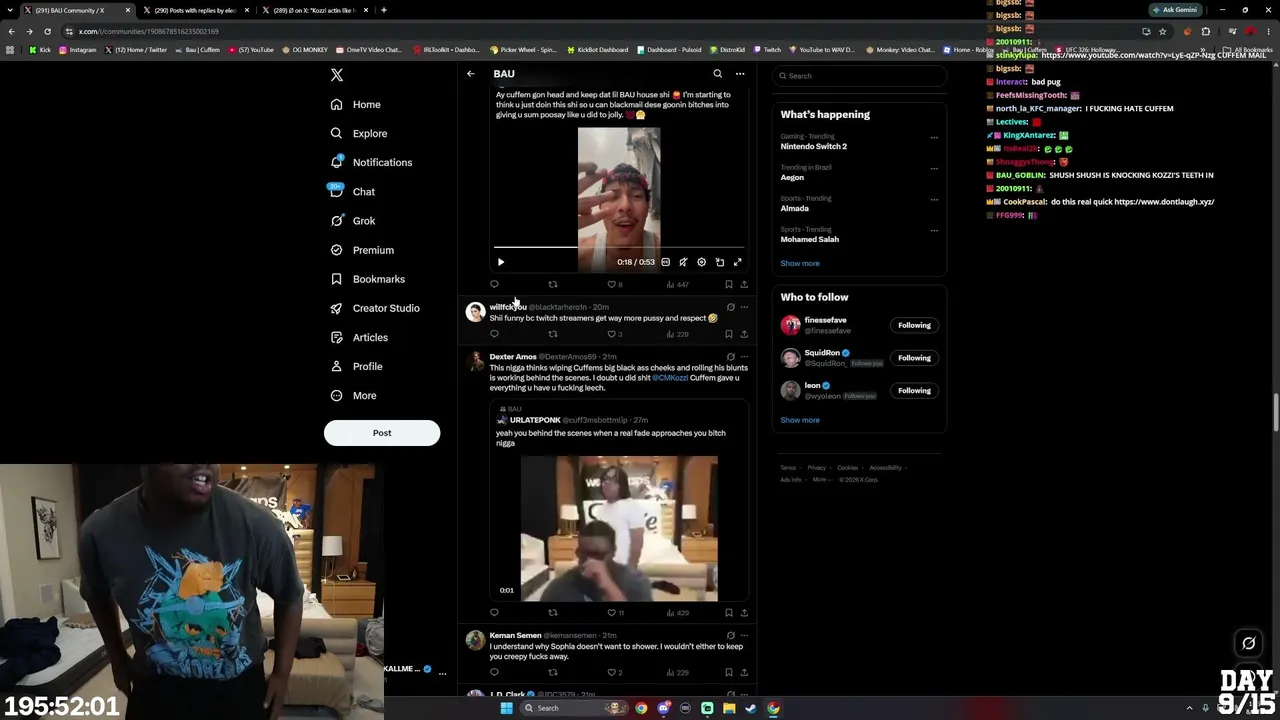
Task: Open Bookmarks in the X sidebar
Action: [367, 280]
